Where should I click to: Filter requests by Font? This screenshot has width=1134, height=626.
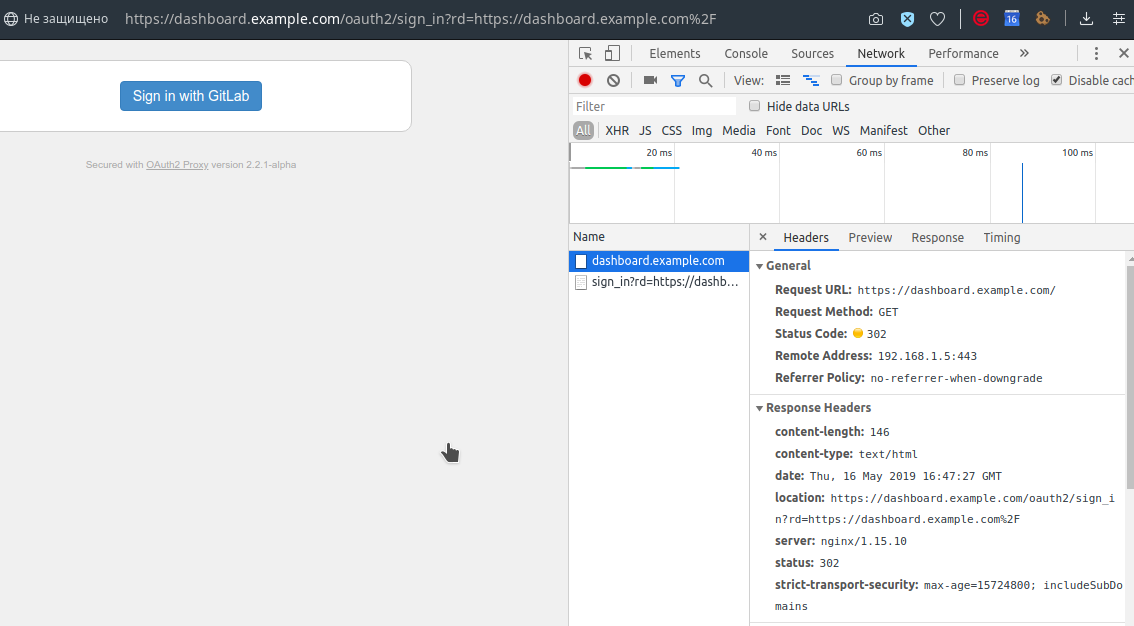coord(778,131)
